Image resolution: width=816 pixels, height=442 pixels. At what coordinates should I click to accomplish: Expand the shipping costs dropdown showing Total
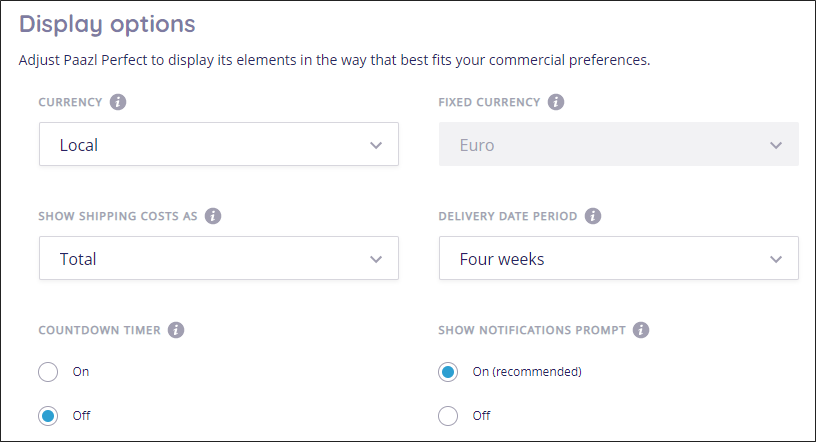pyautogui.click(x=219, y=258)
